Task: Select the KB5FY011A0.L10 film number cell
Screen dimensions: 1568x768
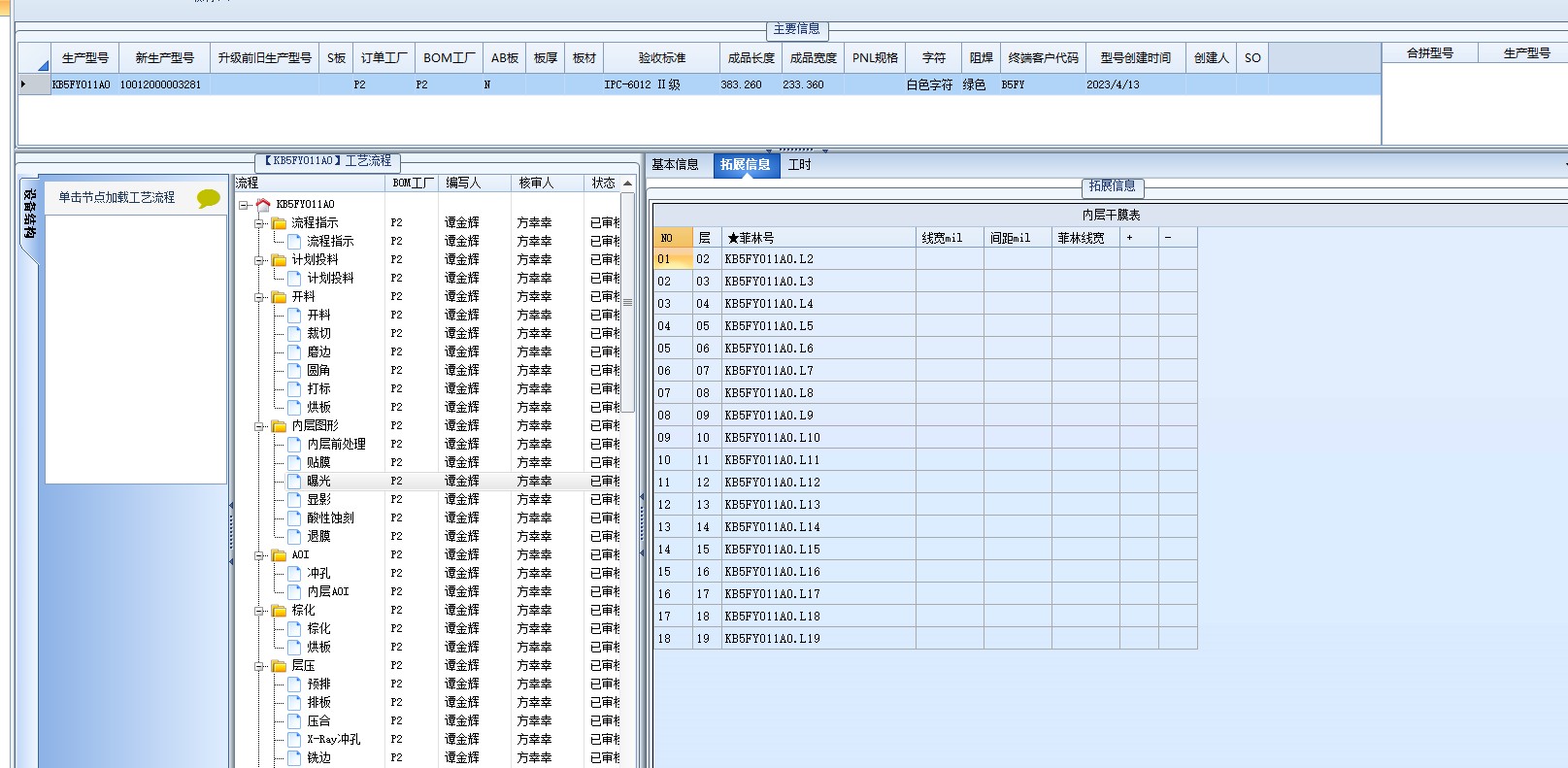Action: pos(818,438)
